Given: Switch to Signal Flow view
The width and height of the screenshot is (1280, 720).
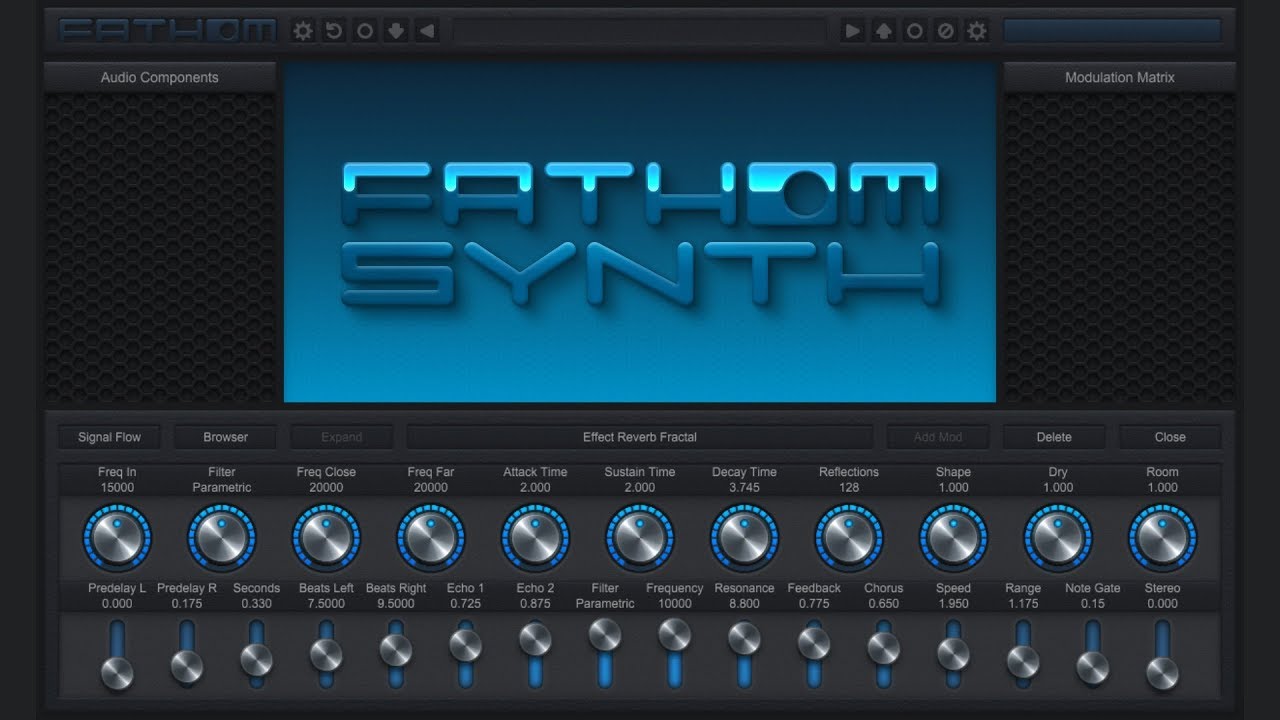Looking at the screenshot, I should [110, 437].
